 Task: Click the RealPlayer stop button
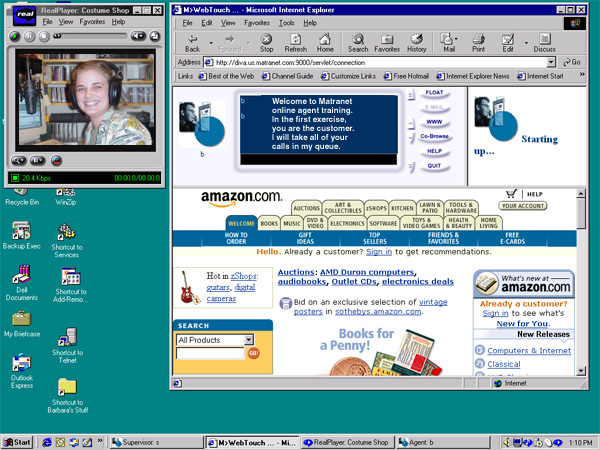coord(44,36)
